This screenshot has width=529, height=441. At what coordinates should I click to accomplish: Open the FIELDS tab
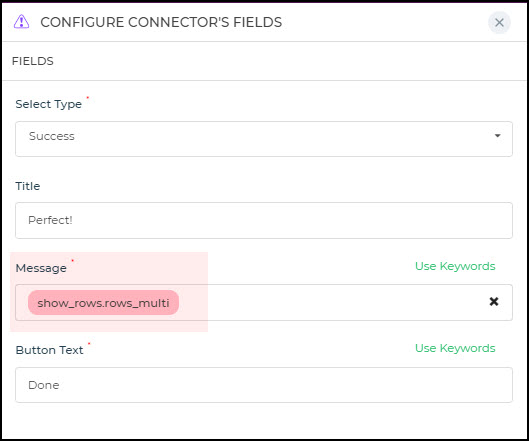33,61
